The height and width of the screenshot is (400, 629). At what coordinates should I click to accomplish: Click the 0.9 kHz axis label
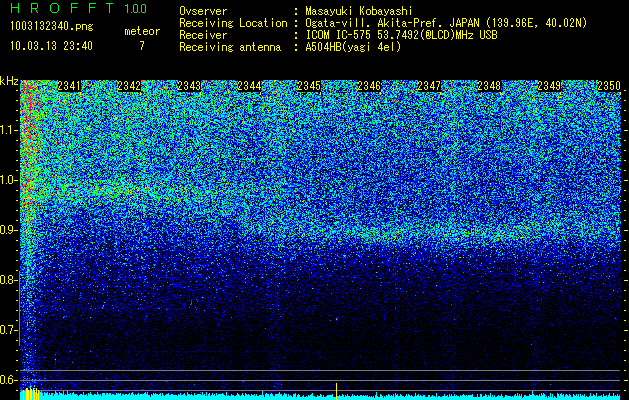[x=9, y=230]
